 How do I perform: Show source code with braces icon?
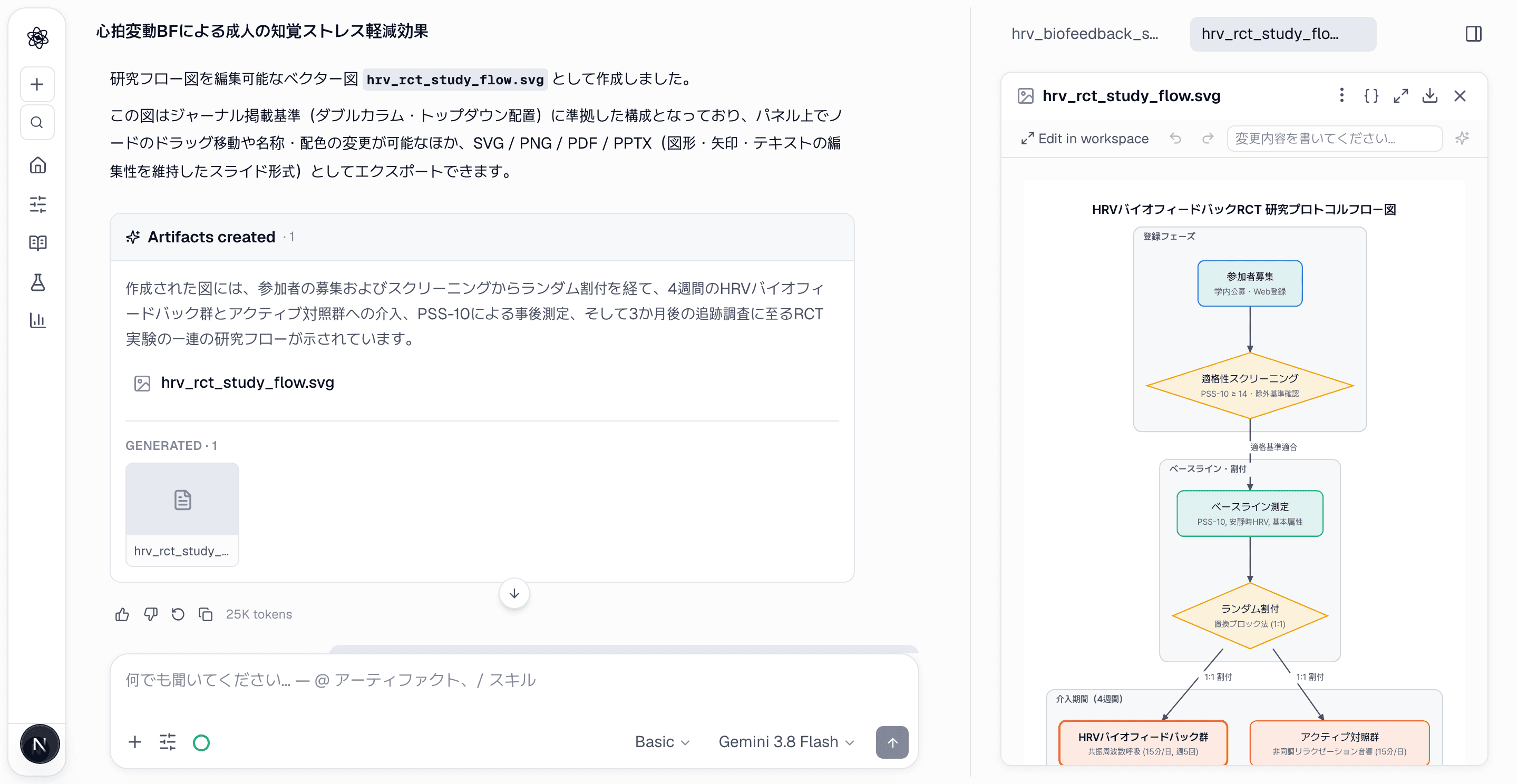pyautogui.click(x=1371, y=95)
